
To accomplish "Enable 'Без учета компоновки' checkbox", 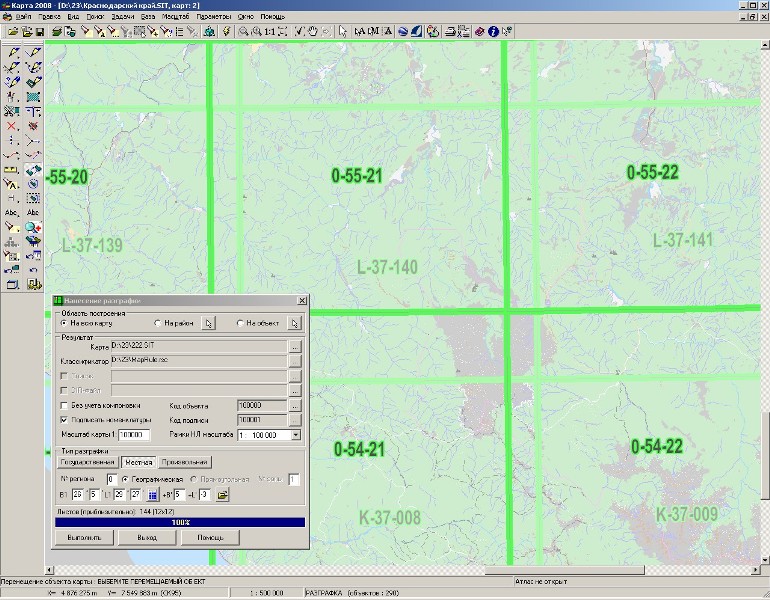I will click(64, 405).
